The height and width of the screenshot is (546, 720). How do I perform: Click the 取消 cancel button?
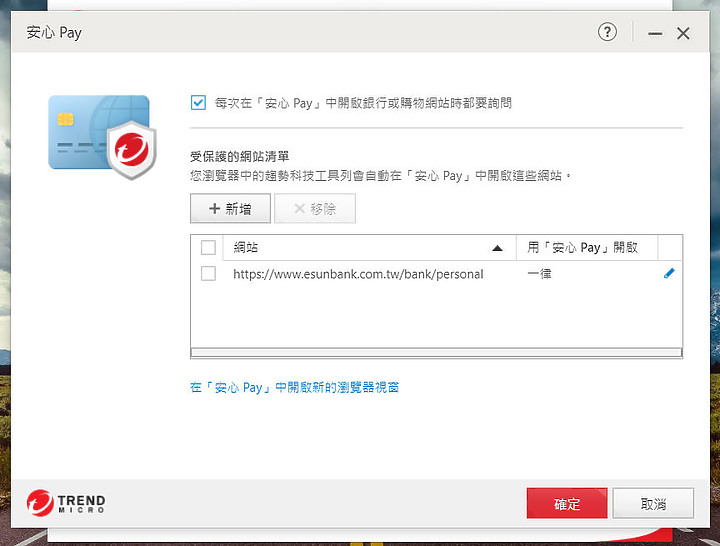point(653,503)
